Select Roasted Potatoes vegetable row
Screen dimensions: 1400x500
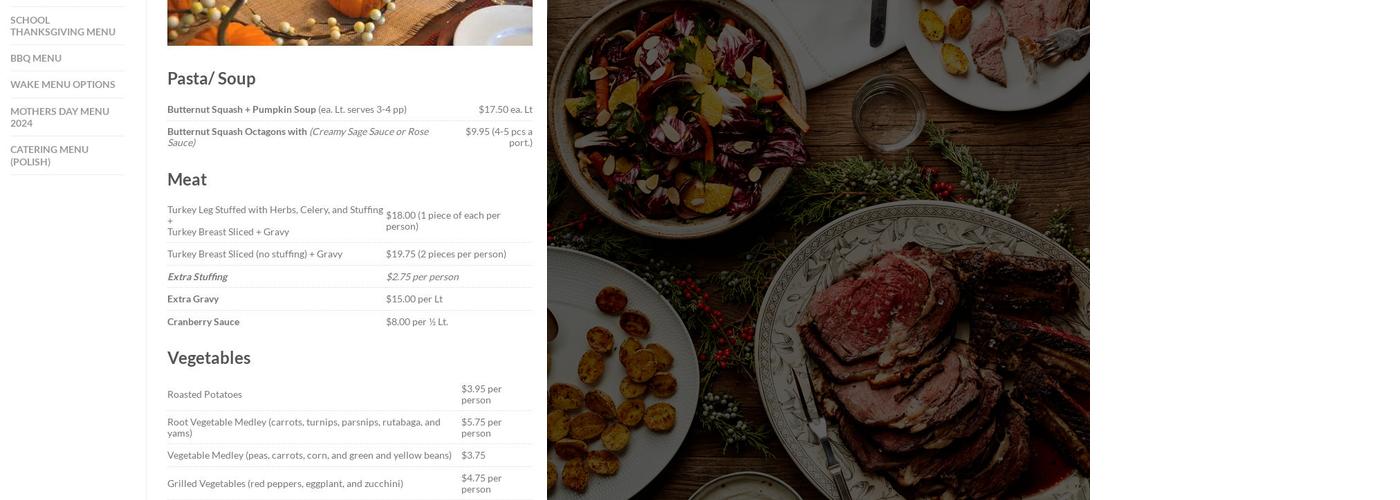(350, 394)
